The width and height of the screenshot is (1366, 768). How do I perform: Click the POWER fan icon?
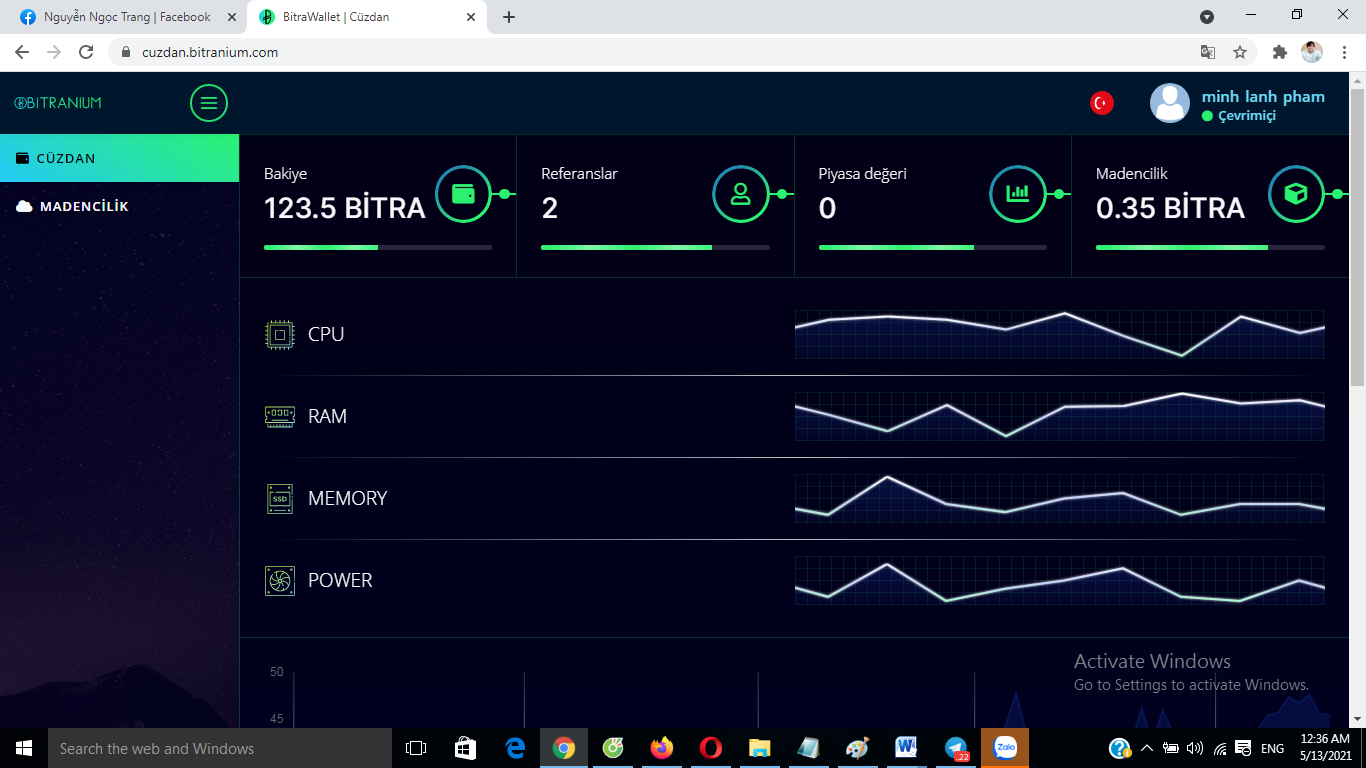(280, 580)
